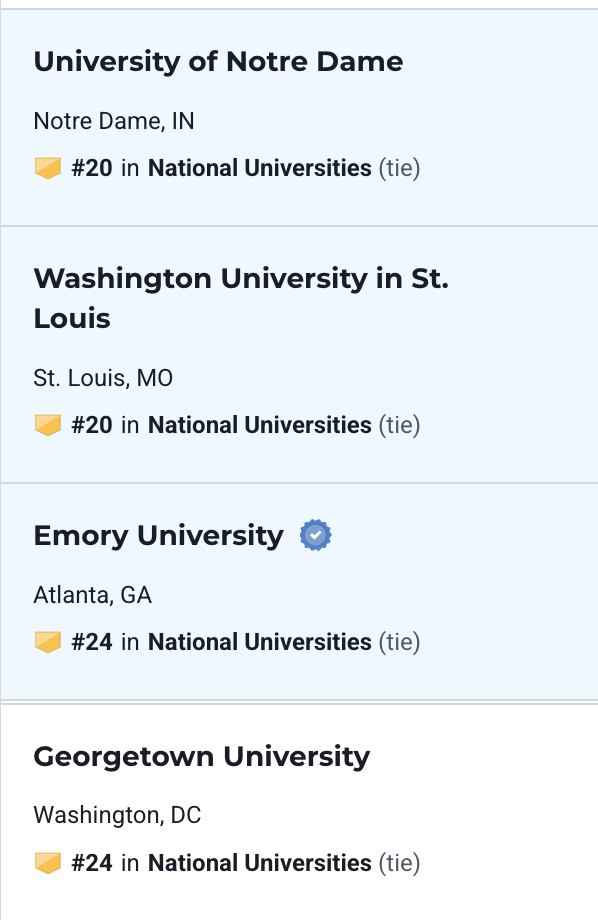Click the (tie) label in Notre Dame's ranking

coord(399,168)
